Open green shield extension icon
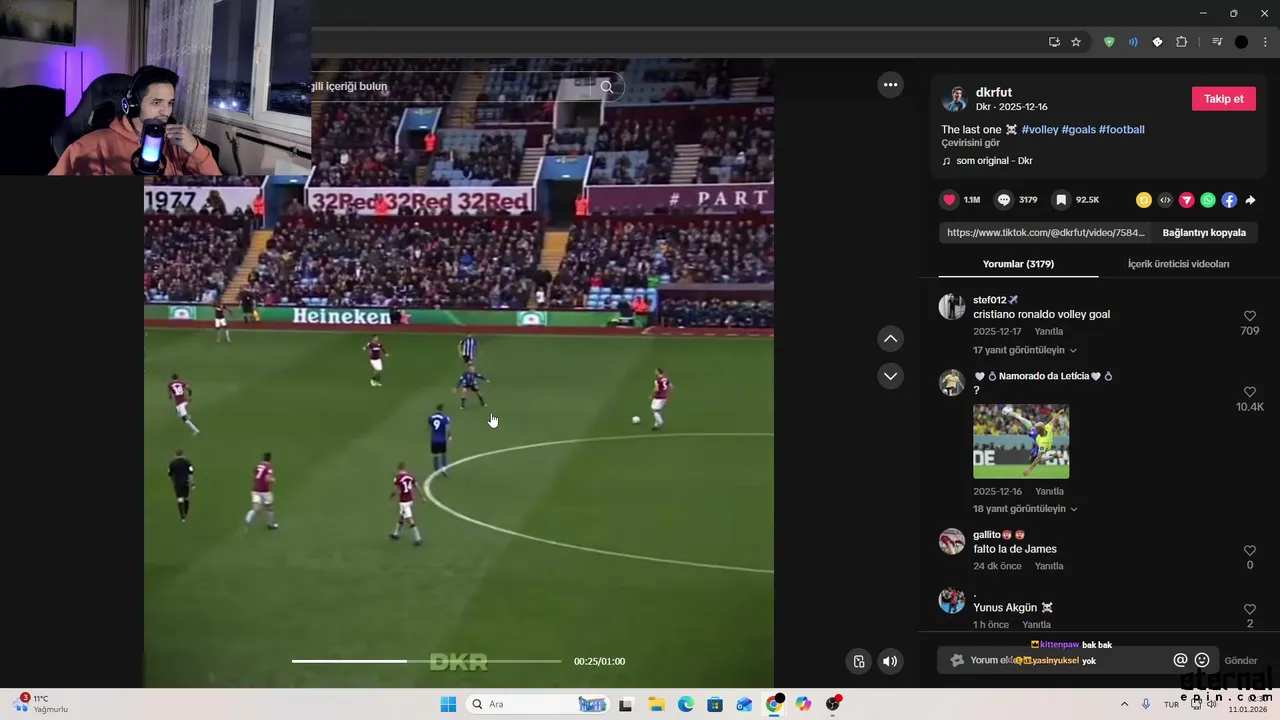 pos(1109,42)
